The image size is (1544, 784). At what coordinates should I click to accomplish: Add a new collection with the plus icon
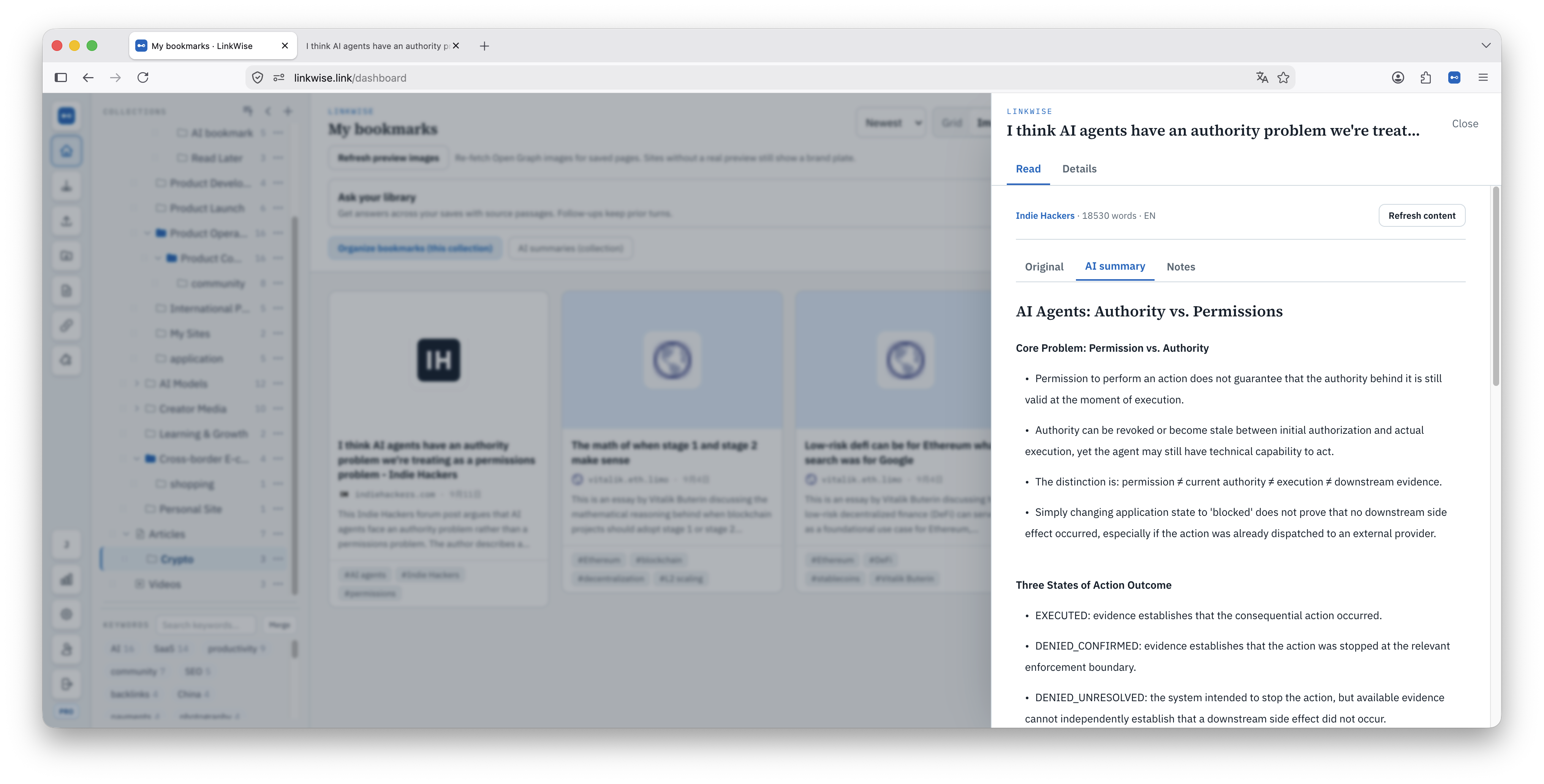(x=288, y=112)
